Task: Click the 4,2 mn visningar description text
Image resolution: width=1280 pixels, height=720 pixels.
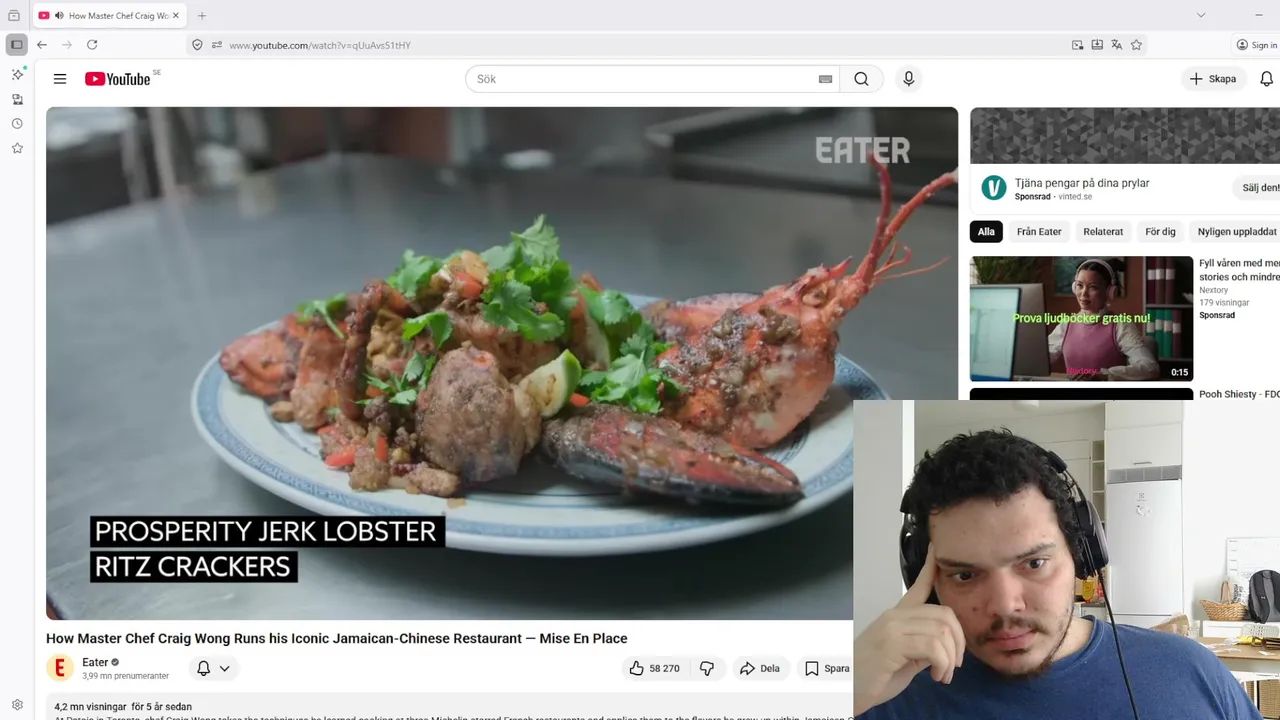Action: [123, 707]
